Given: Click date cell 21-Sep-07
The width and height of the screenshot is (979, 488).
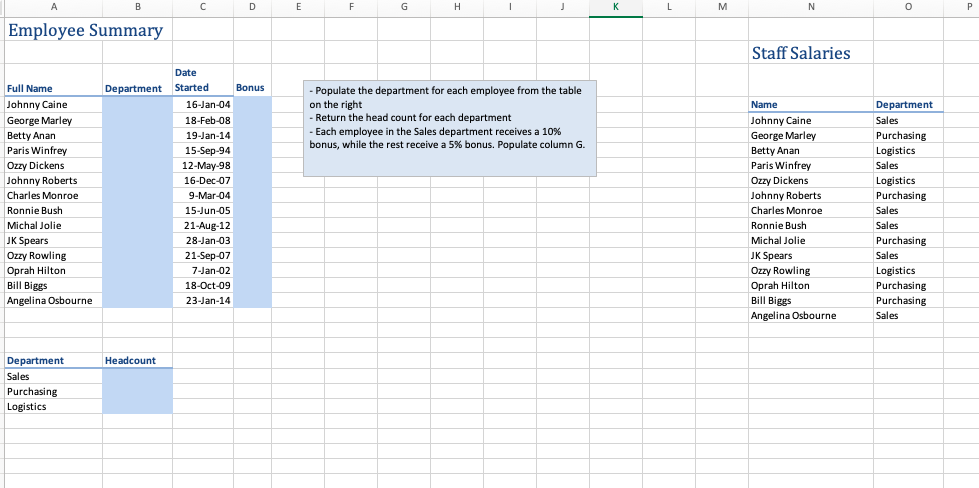Looking at the screenshot, I should (x=203, y=255).
